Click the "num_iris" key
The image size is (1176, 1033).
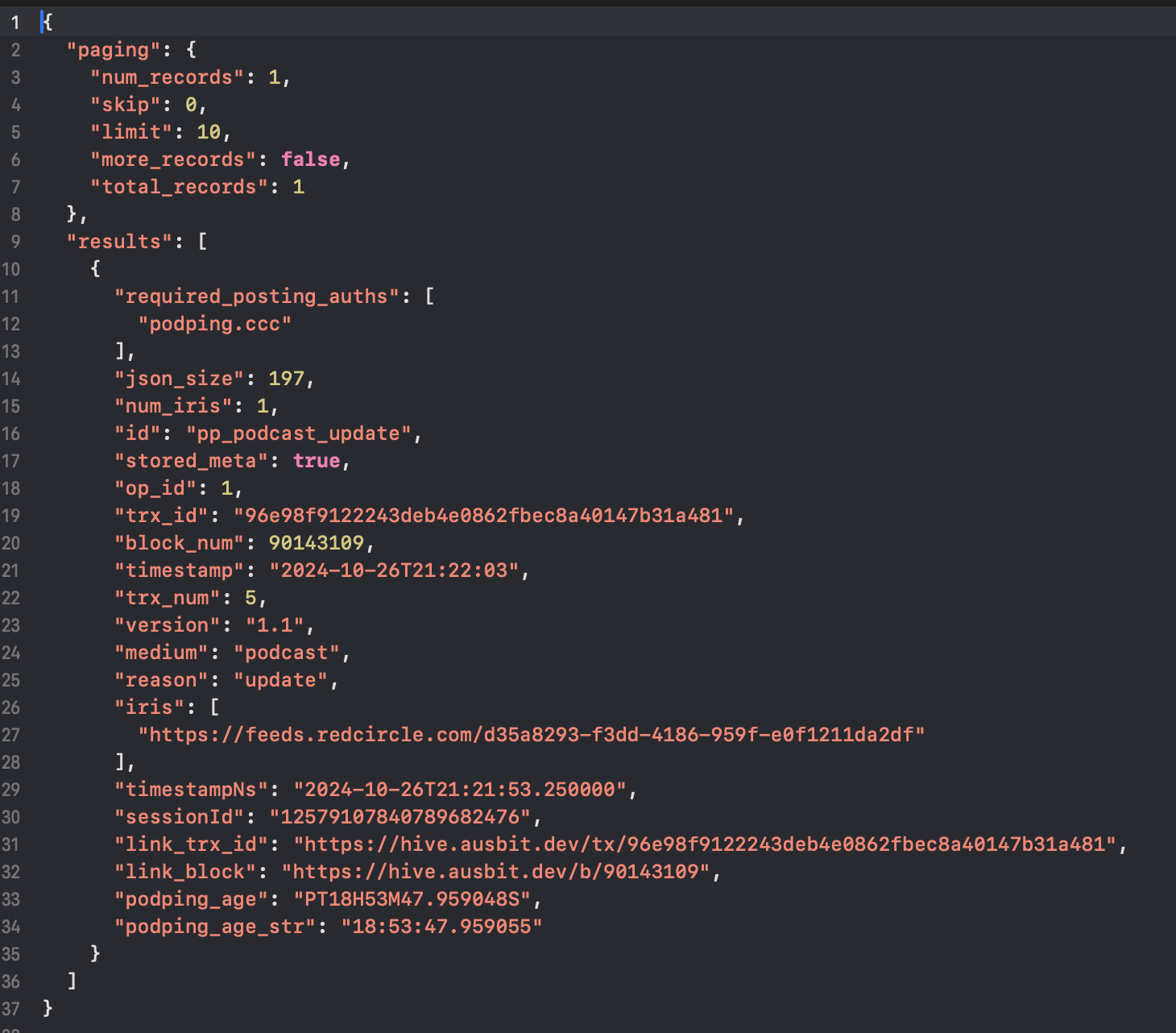click(173, 406)
